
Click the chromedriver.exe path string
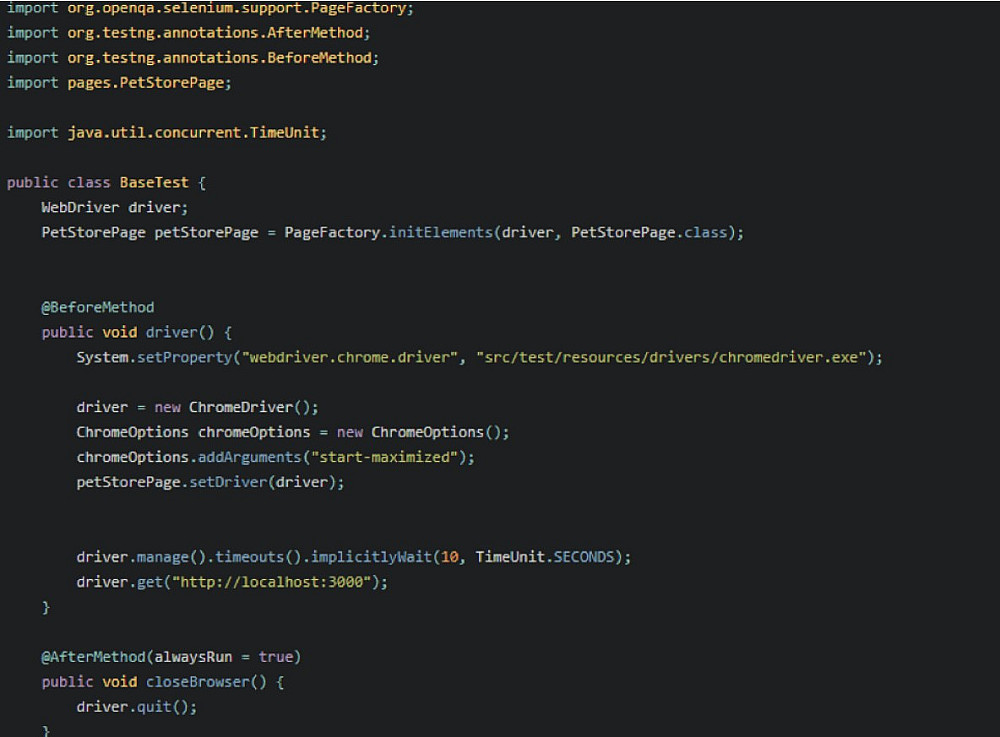(x=671, y=357)
